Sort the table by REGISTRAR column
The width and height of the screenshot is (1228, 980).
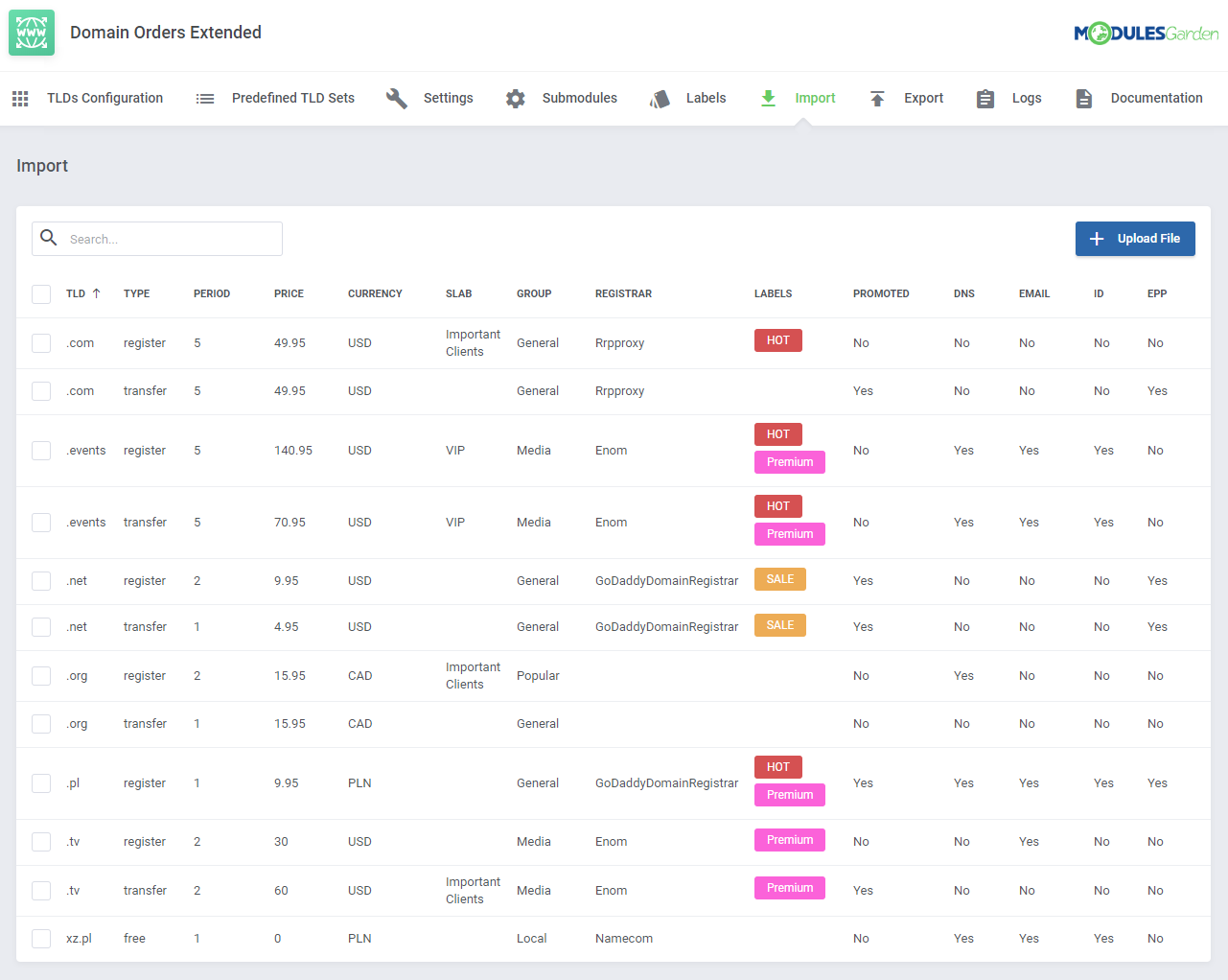click(x=623, y=293)
